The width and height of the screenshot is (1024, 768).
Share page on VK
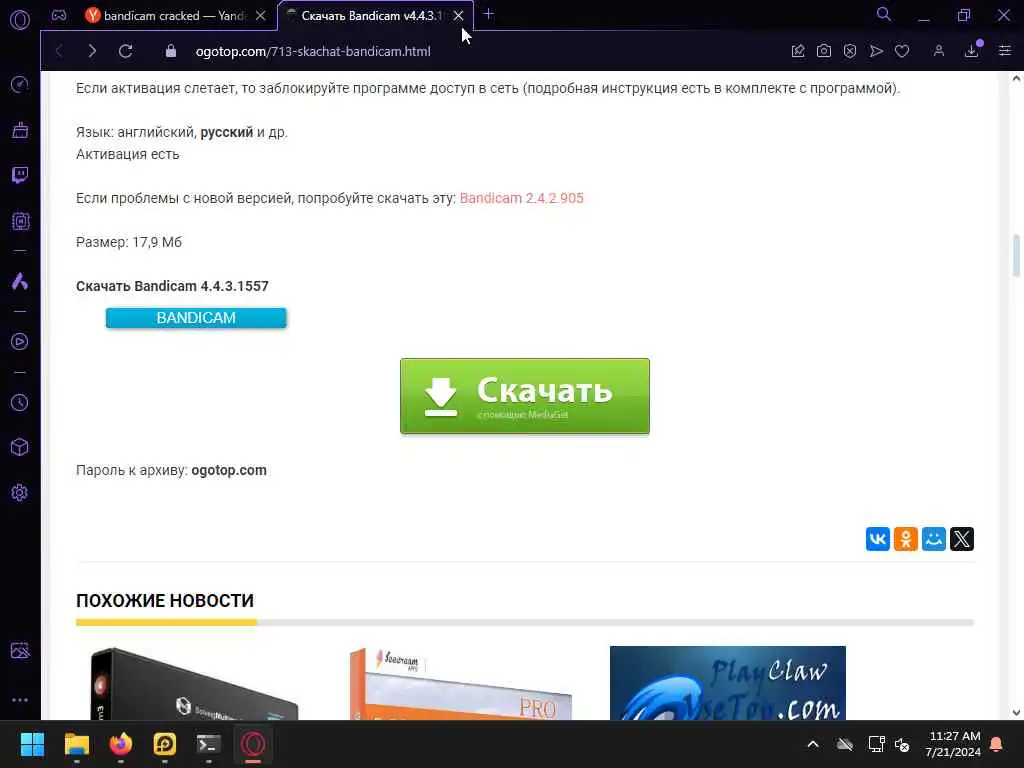pos(878,539)
